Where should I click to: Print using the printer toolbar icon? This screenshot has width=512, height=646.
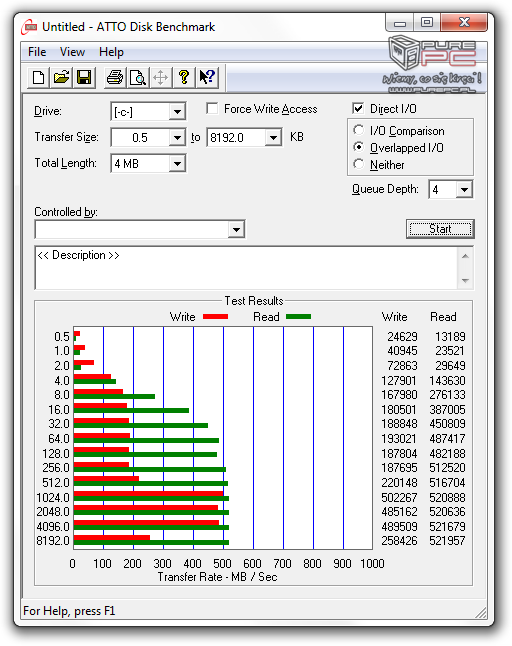click(115, 77)
